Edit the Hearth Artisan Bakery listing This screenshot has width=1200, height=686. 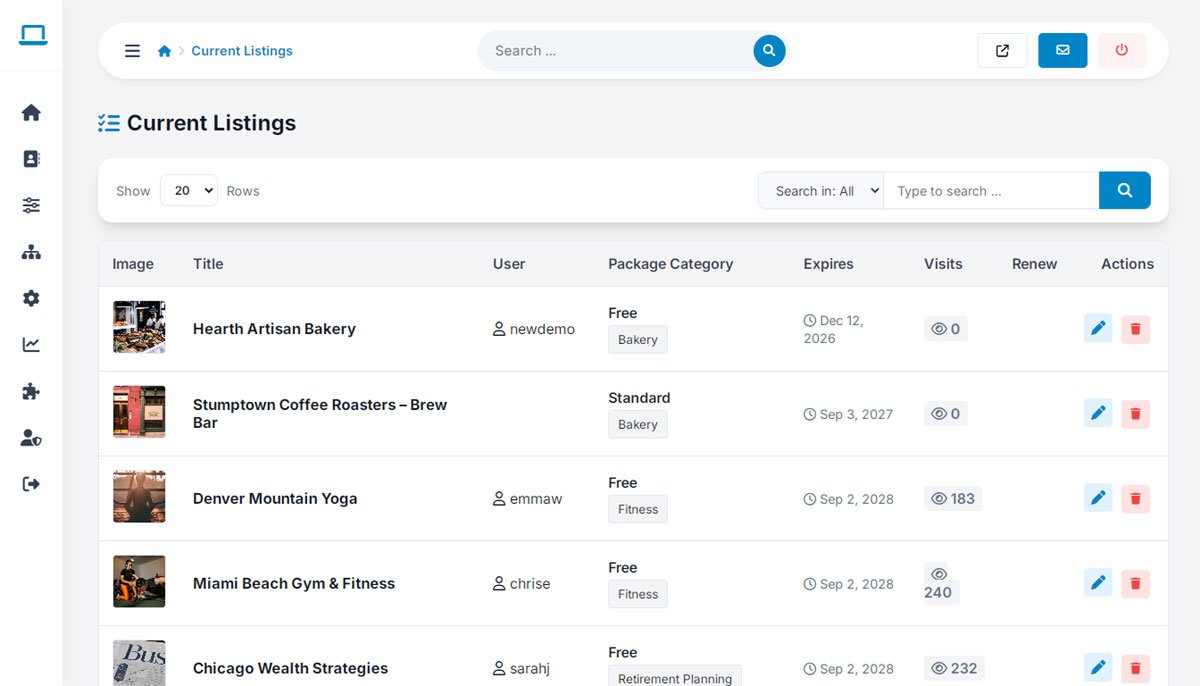(1098, 329)
